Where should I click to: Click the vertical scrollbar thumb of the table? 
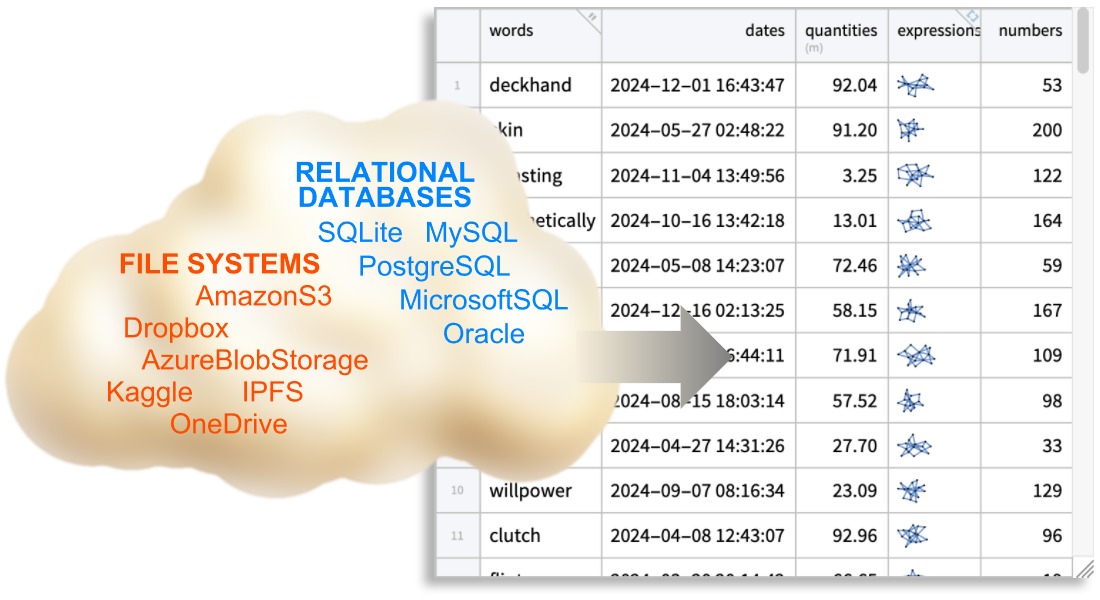(1084, 41)
